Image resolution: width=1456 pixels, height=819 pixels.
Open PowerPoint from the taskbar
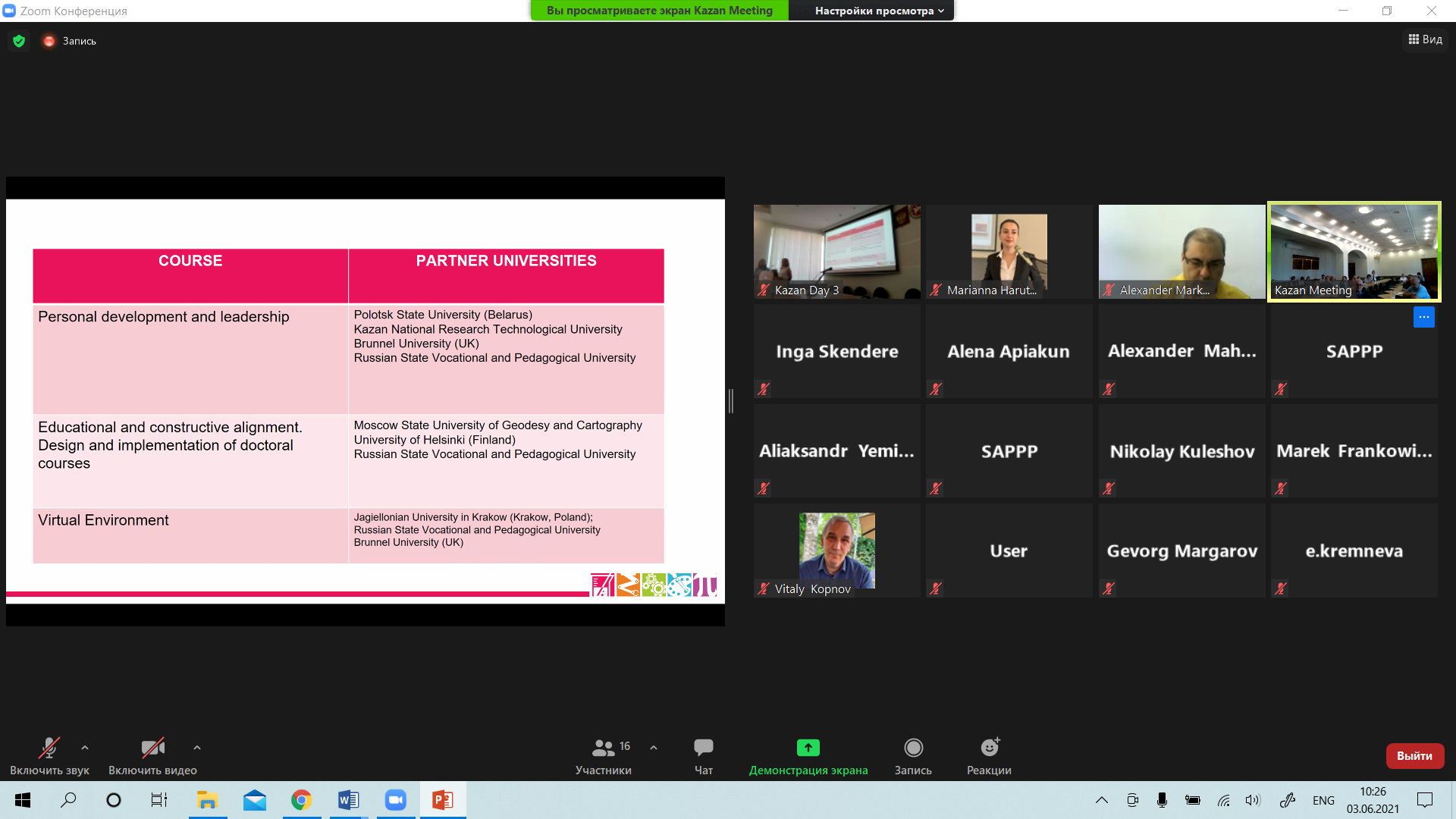click(x=443, y=800)
